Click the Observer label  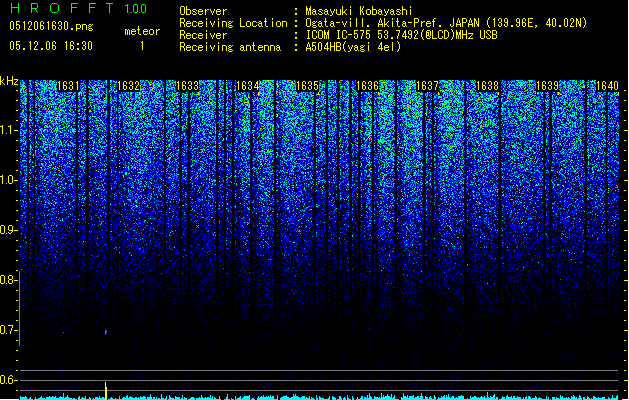[203, 11]
